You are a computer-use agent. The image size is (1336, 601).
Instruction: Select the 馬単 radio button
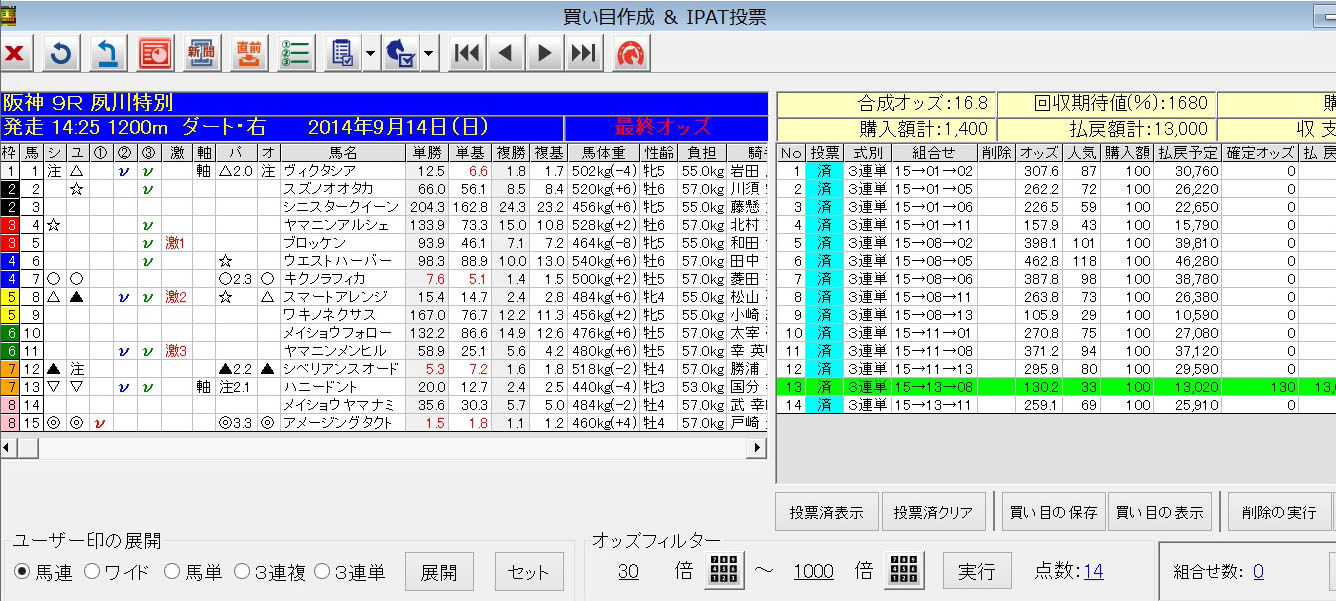(172, 571)
